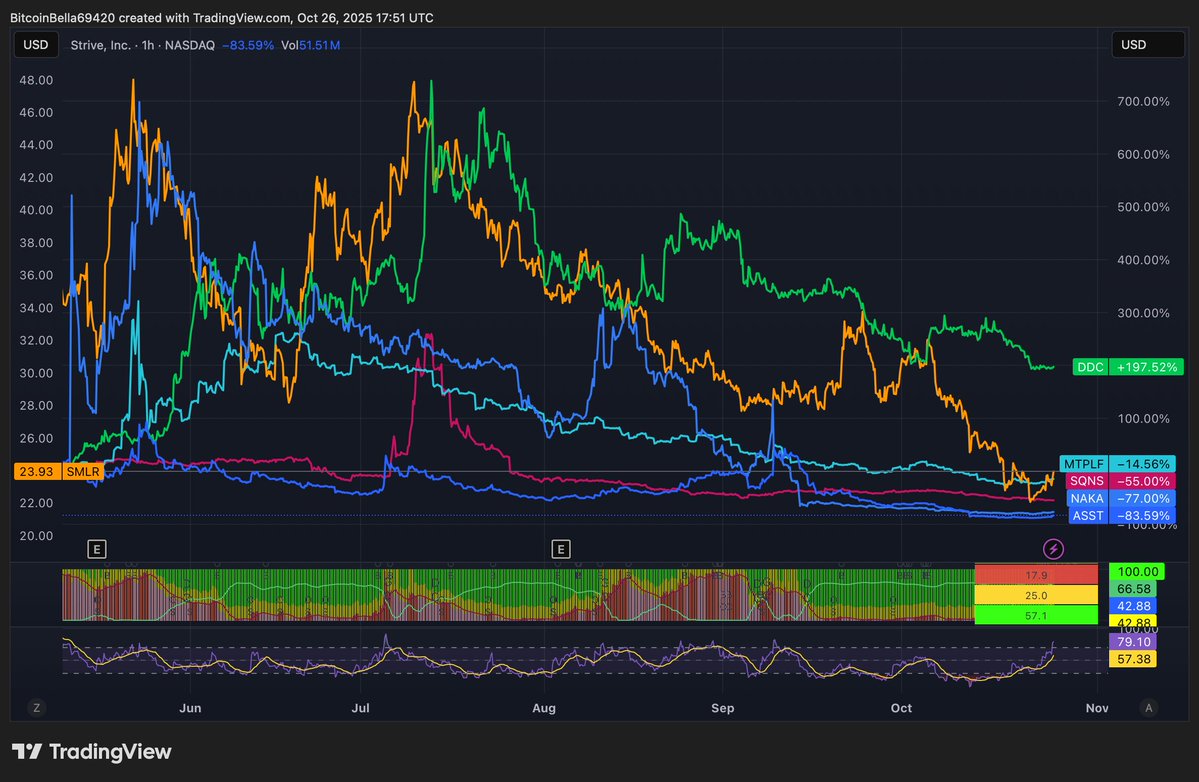Click the Z timezone button at bottom left
1199x782 pixels.
(36, 708)
